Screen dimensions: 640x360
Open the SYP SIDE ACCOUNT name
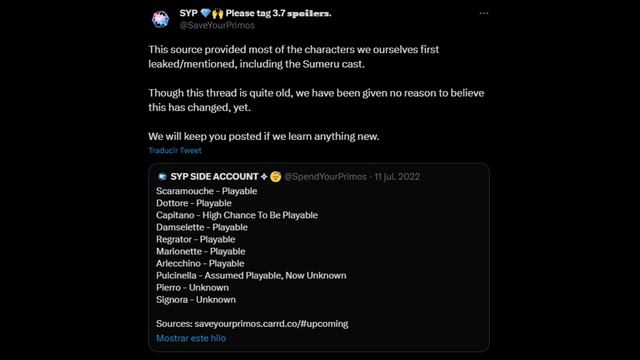pyautogui.click(x=214, y=177)
